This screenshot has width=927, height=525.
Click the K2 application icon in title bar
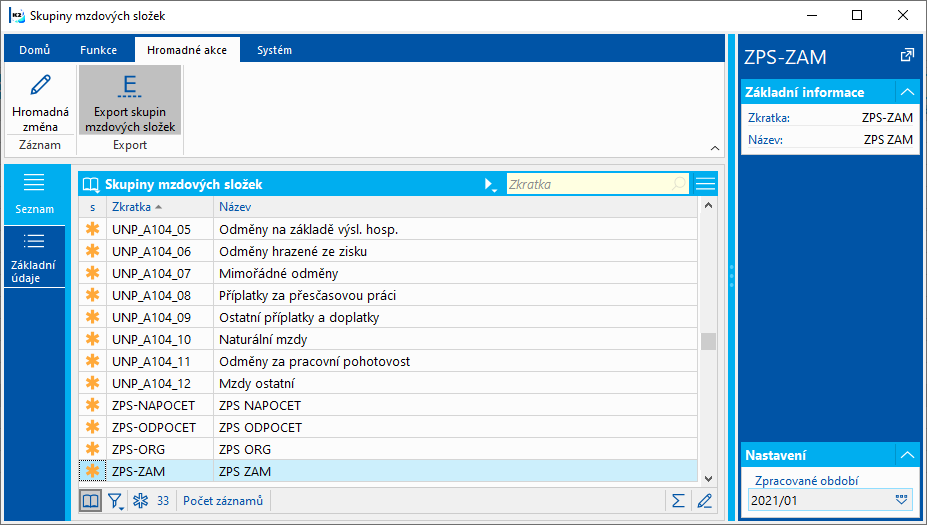[17, 15]
